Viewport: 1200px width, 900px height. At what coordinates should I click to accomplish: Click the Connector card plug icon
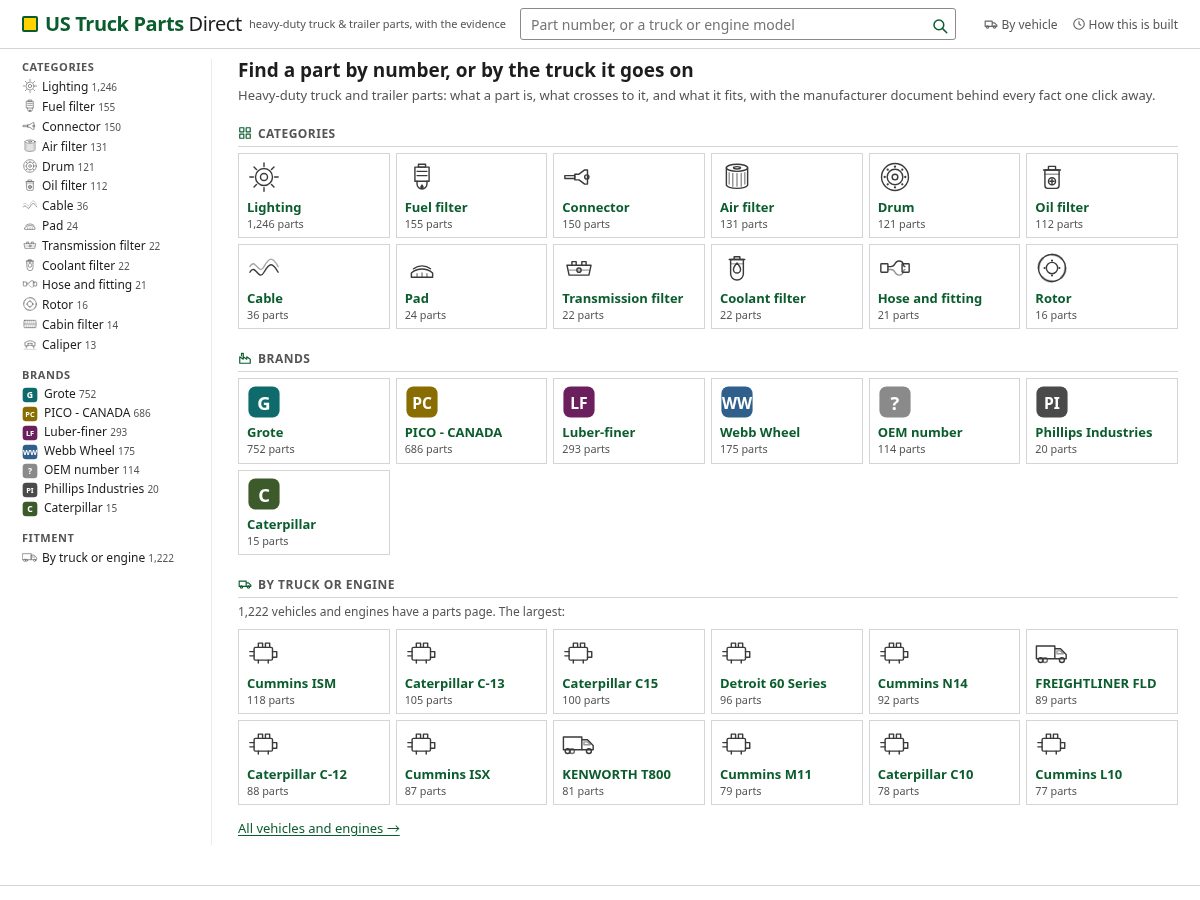pyautogui.click(x=577, y=177)
